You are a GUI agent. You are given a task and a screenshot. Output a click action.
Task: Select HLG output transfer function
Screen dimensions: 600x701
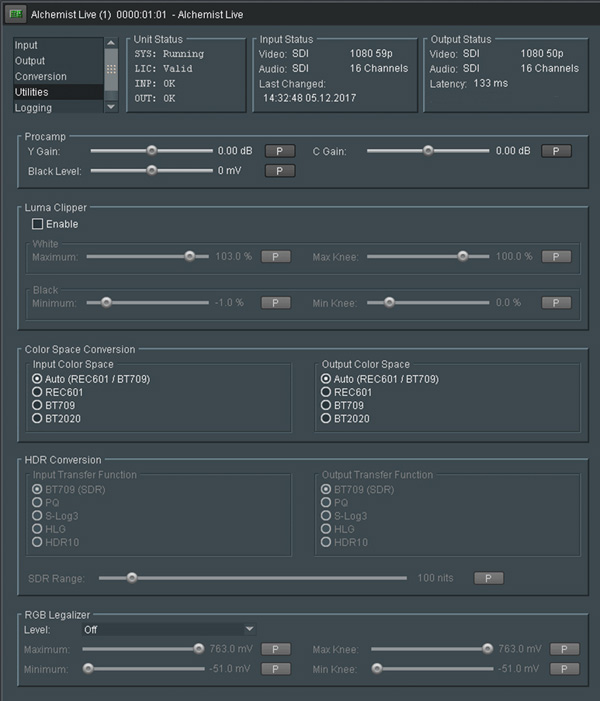[x=338, y=529]
